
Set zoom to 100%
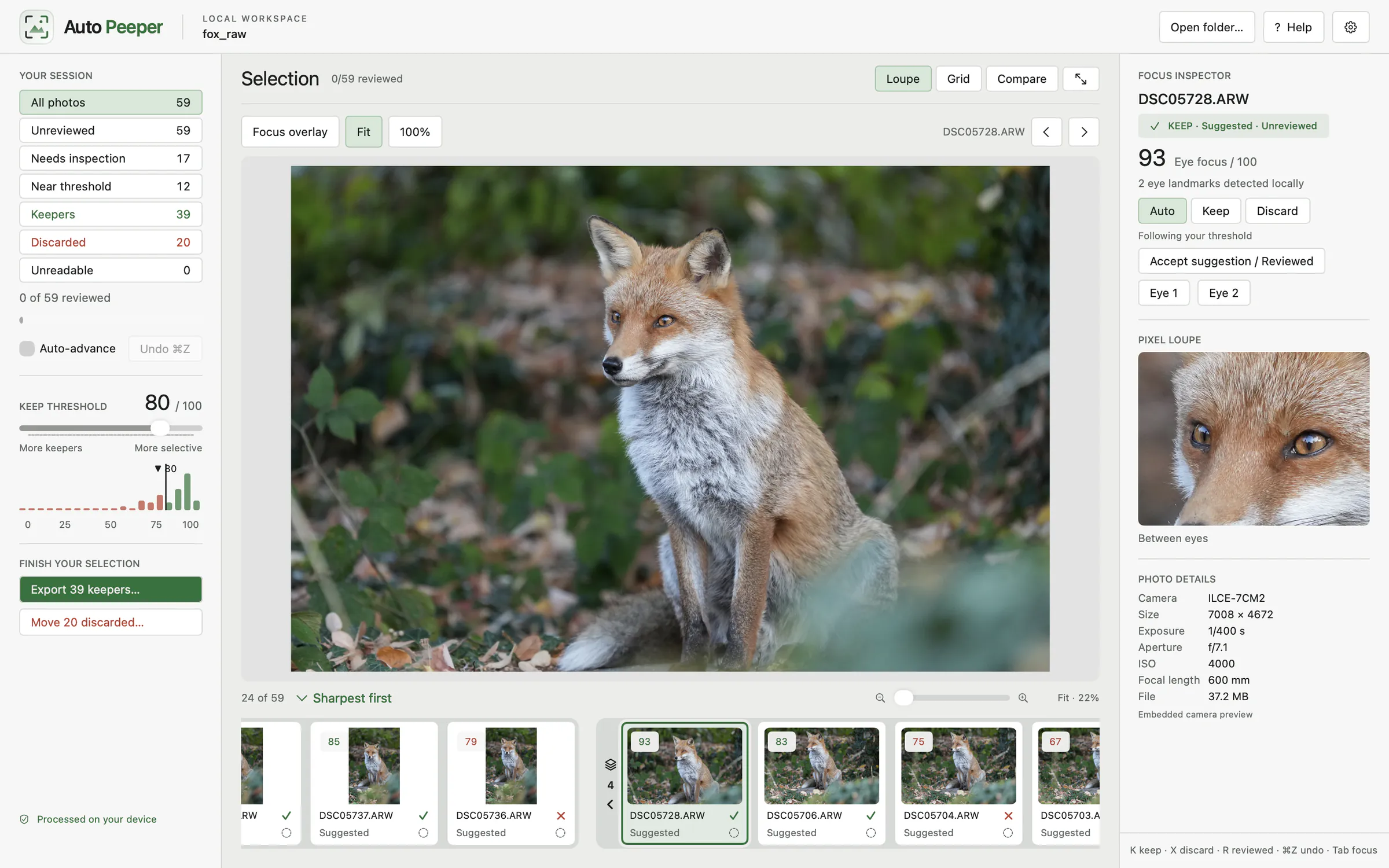[x=415, y=132]
